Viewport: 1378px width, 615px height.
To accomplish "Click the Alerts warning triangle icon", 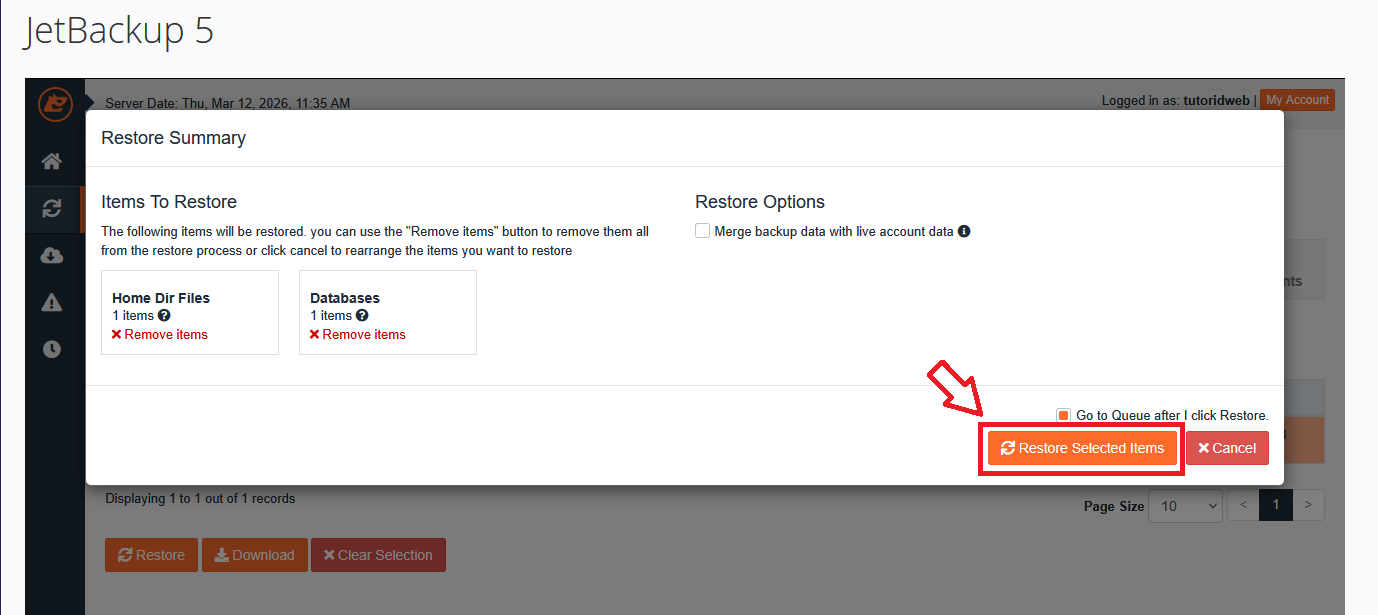I will [x=53, y=302].
